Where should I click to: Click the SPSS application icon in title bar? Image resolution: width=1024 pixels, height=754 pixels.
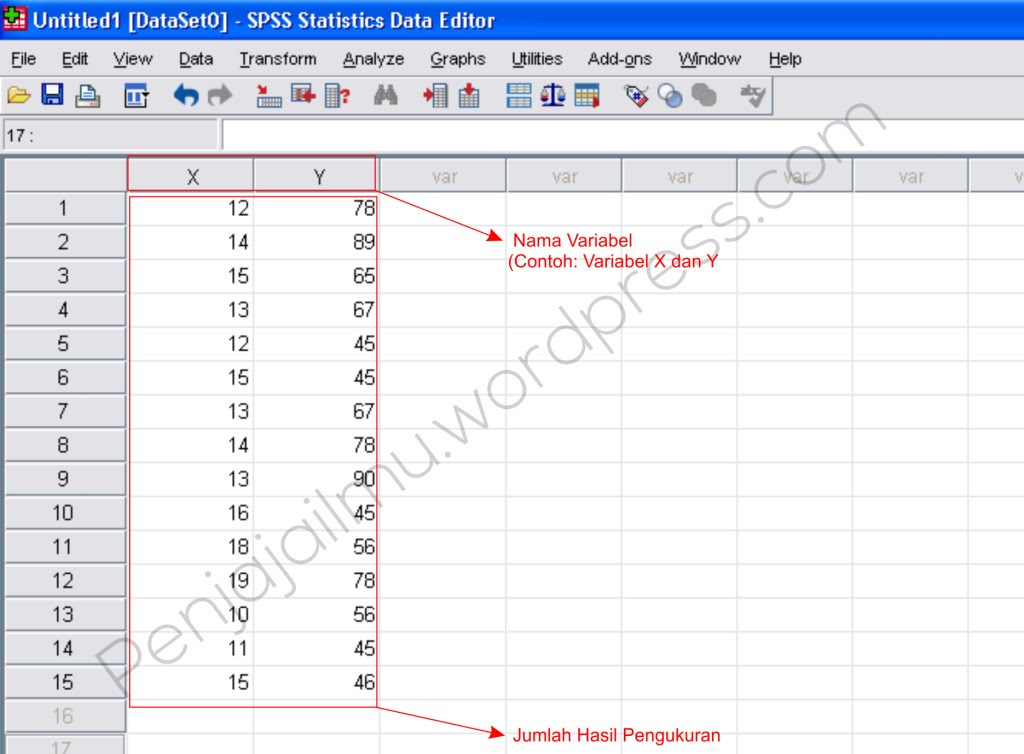[x=14, y=19]
